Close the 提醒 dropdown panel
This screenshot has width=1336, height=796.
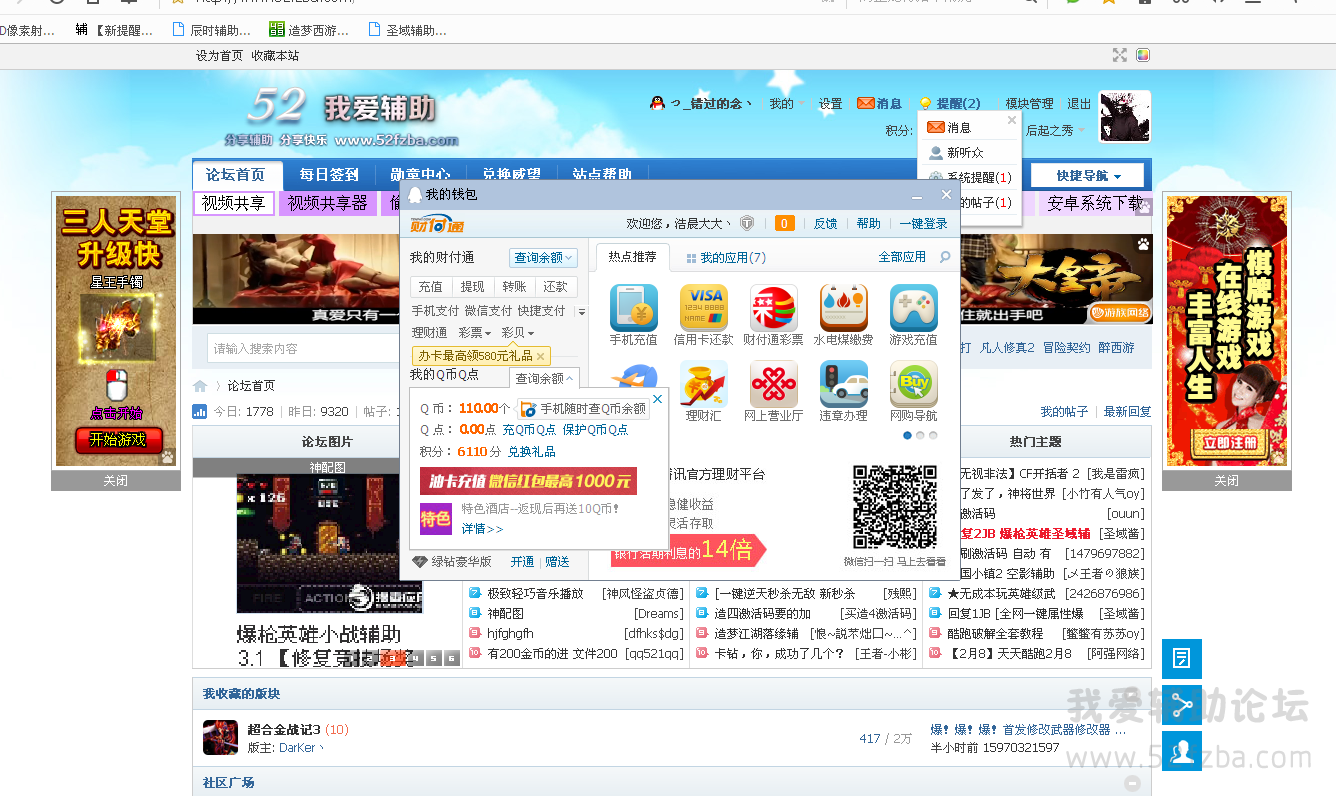1011,120
